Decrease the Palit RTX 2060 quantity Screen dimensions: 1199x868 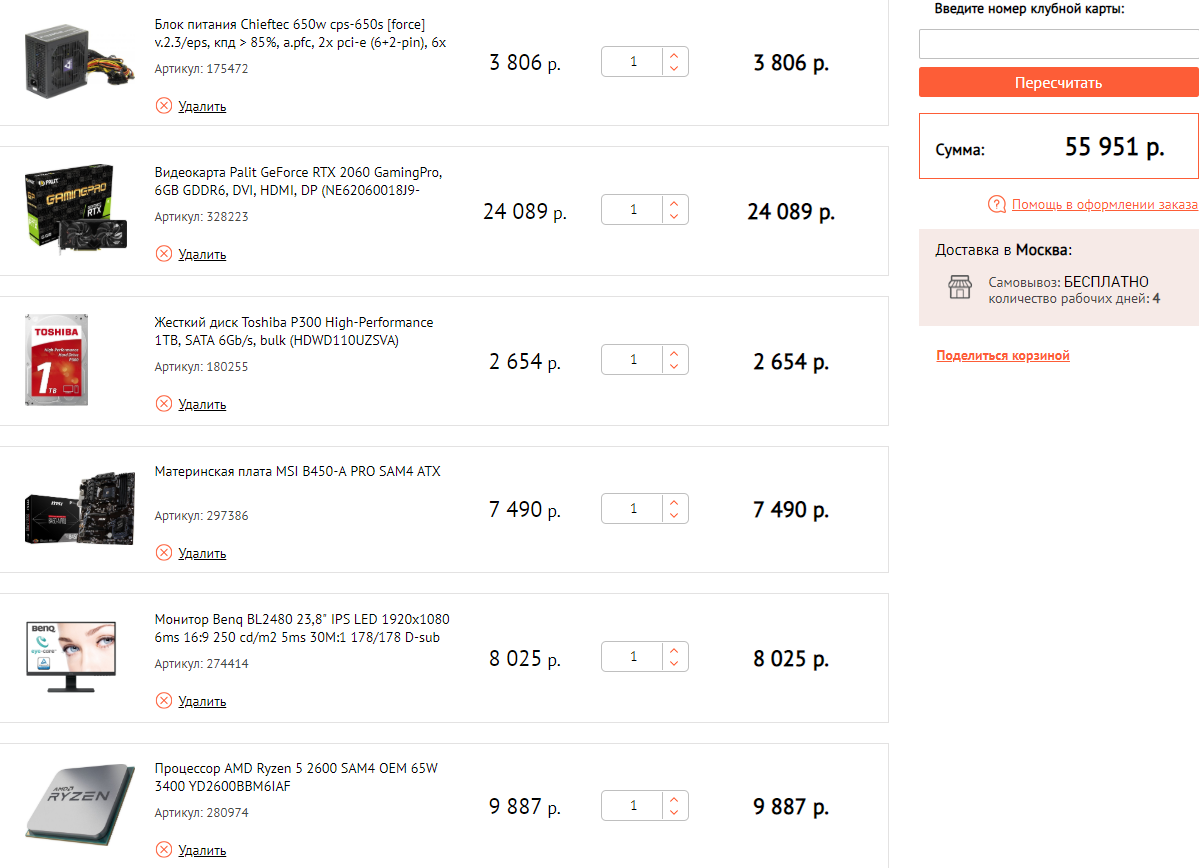[674, 217]
